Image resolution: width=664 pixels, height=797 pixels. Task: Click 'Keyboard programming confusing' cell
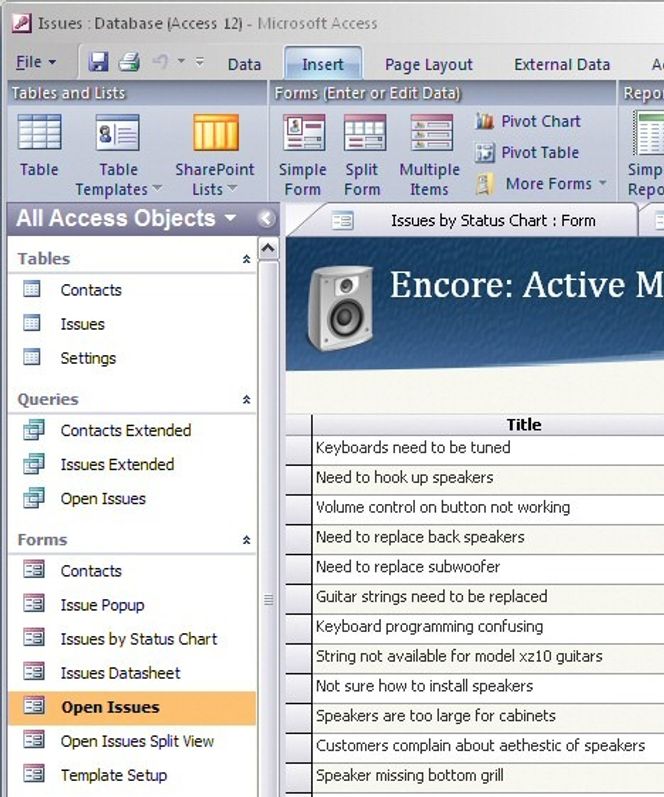coord(488,627)
